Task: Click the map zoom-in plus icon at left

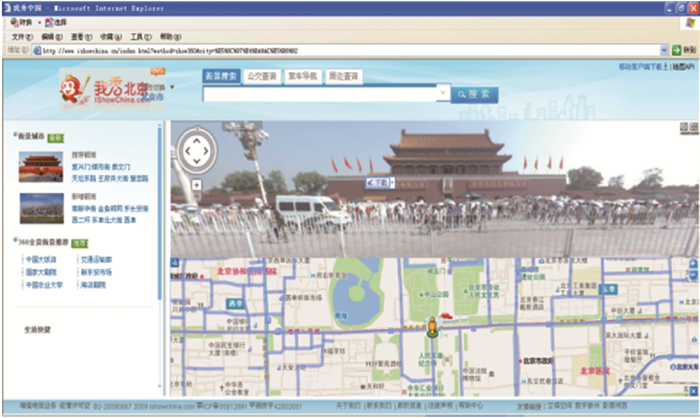Action: 176,263
